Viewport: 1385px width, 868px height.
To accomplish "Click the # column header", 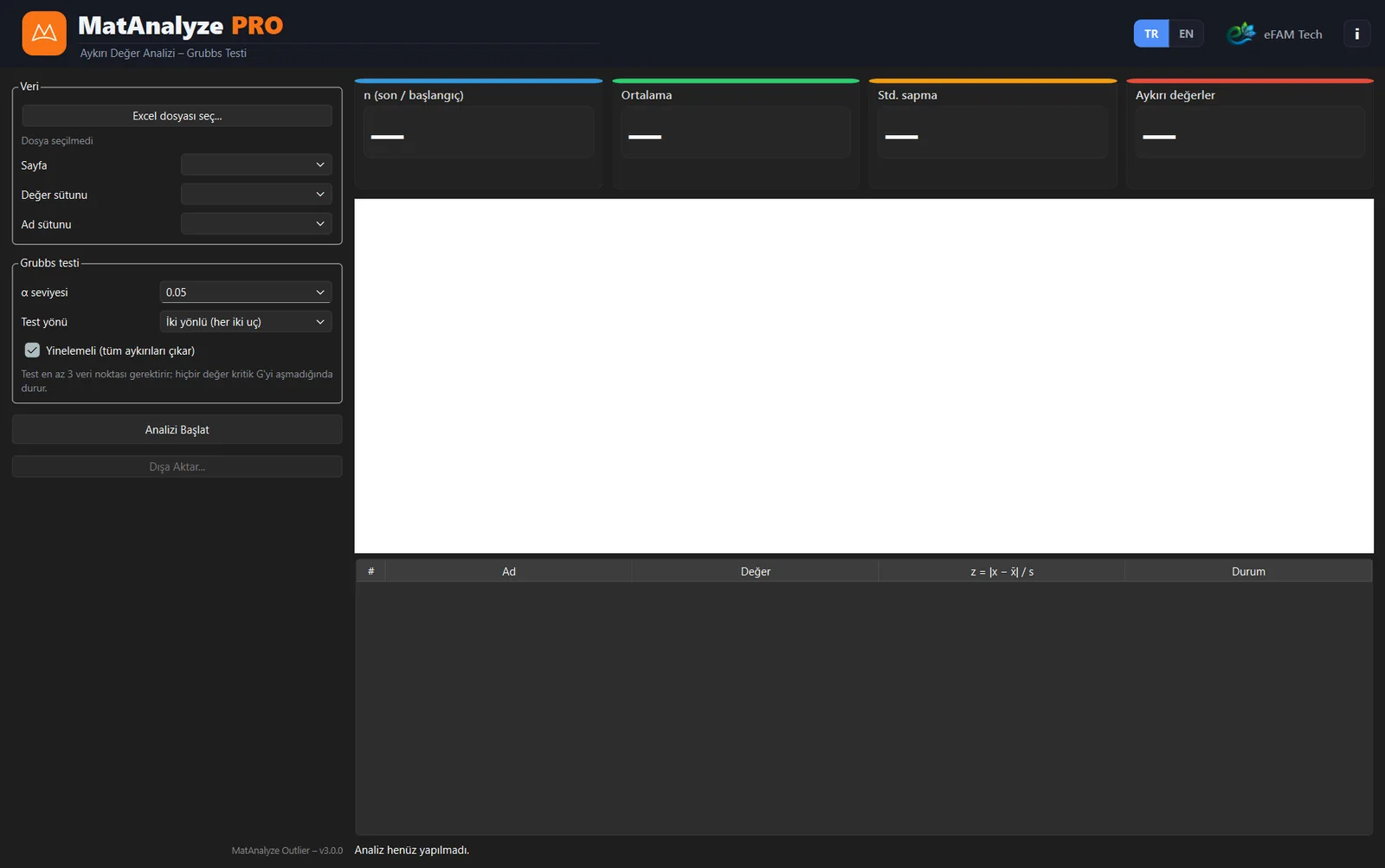I will pyautogui.click(x=370, y=571).
